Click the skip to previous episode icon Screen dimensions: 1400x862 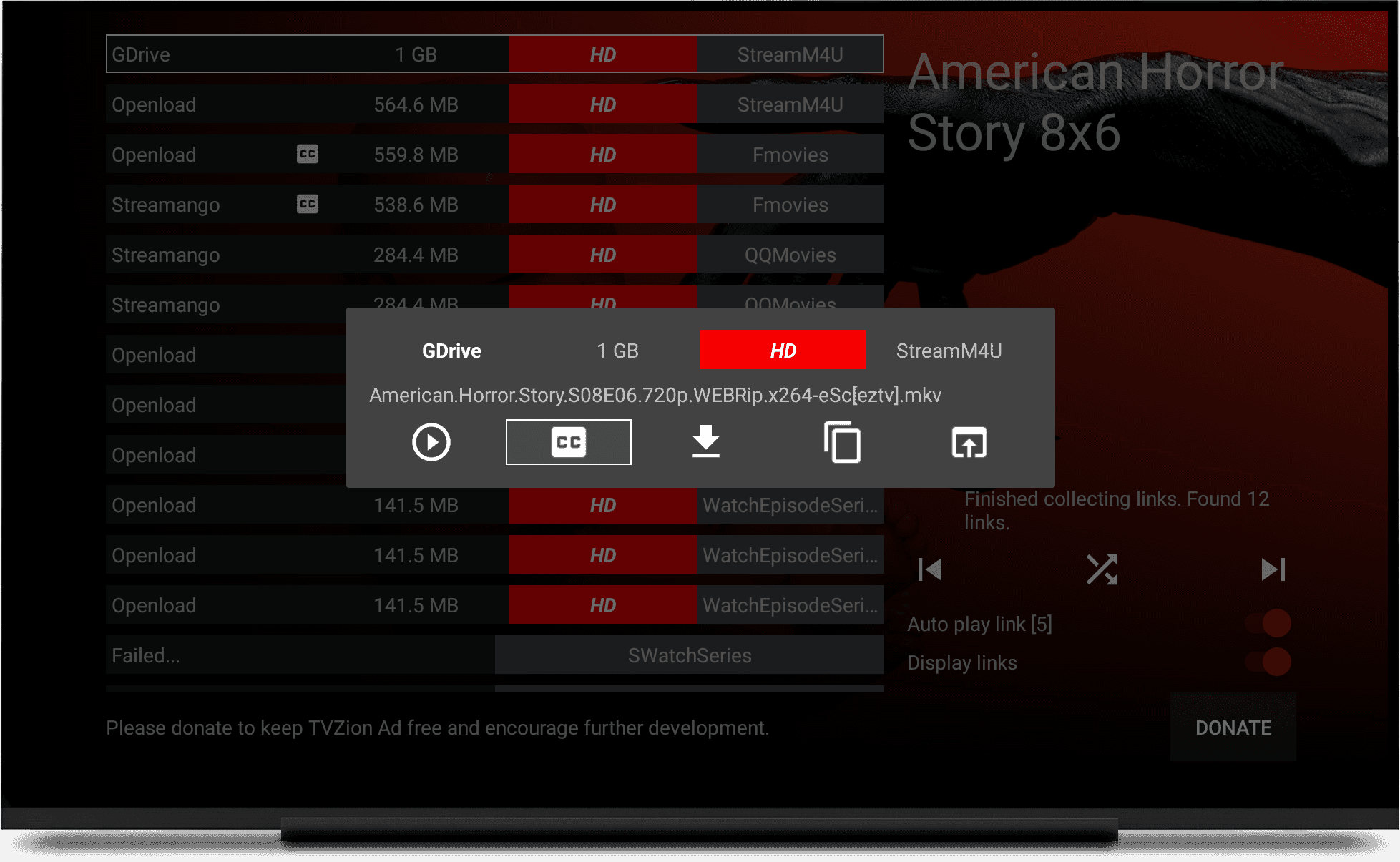[929, 569]
